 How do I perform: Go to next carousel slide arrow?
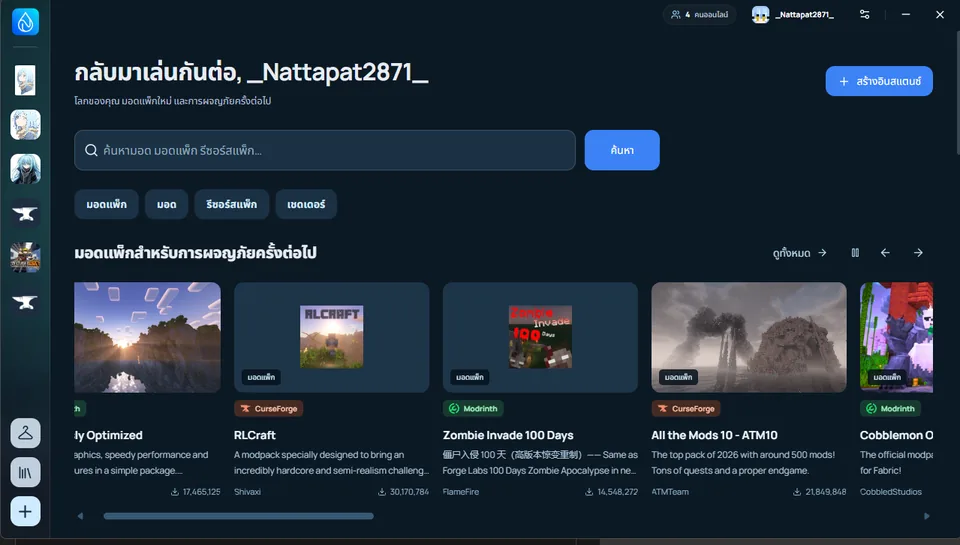coord(918,253)
